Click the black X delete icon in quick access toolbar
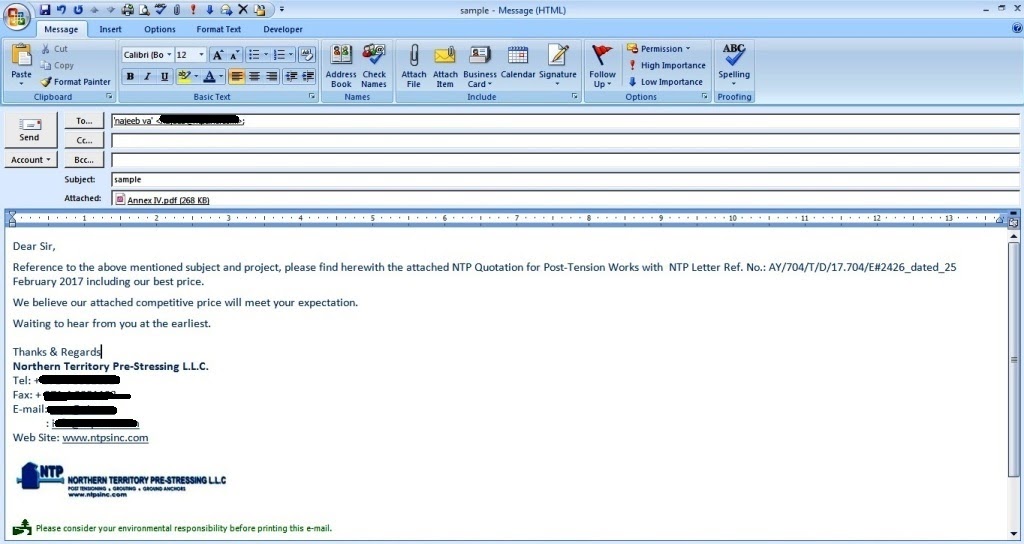The height and width of the screenshot is (544, 1024). coord(242,9)
